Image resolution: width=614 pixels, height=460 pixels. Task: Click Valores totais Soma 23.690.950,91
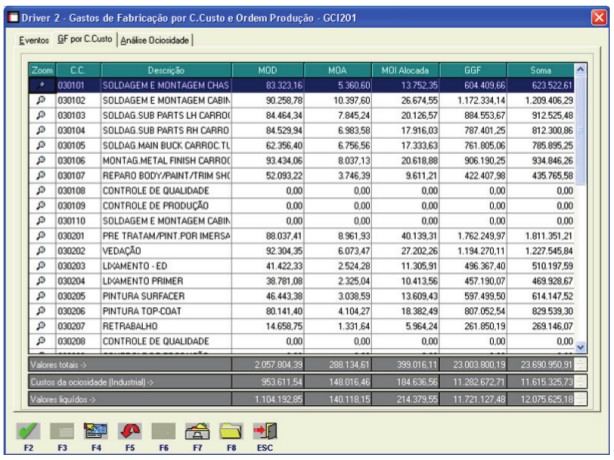546,364
